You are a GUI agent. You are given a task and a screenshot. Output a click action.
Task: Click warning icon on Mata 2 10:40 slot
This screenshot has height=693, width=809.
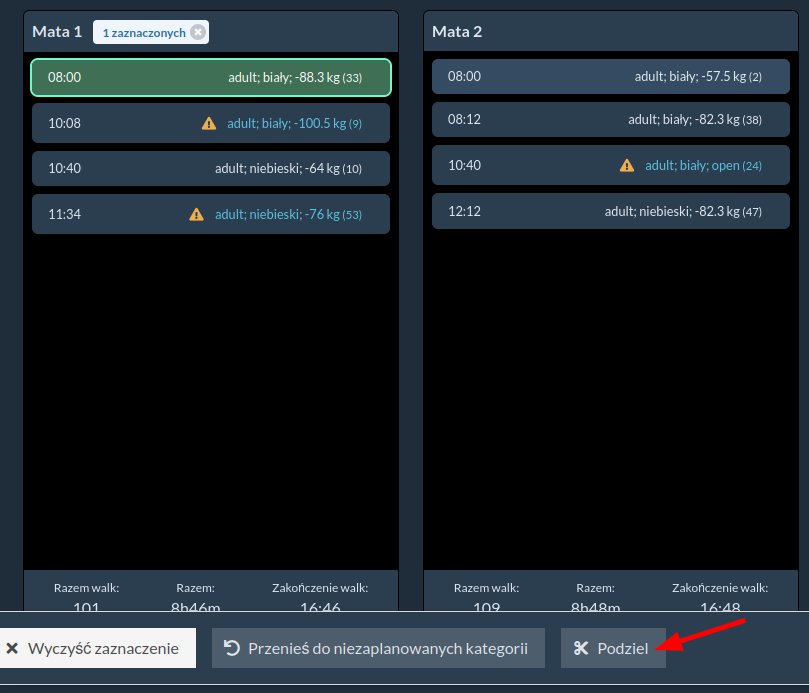click(x=627, y=165)
